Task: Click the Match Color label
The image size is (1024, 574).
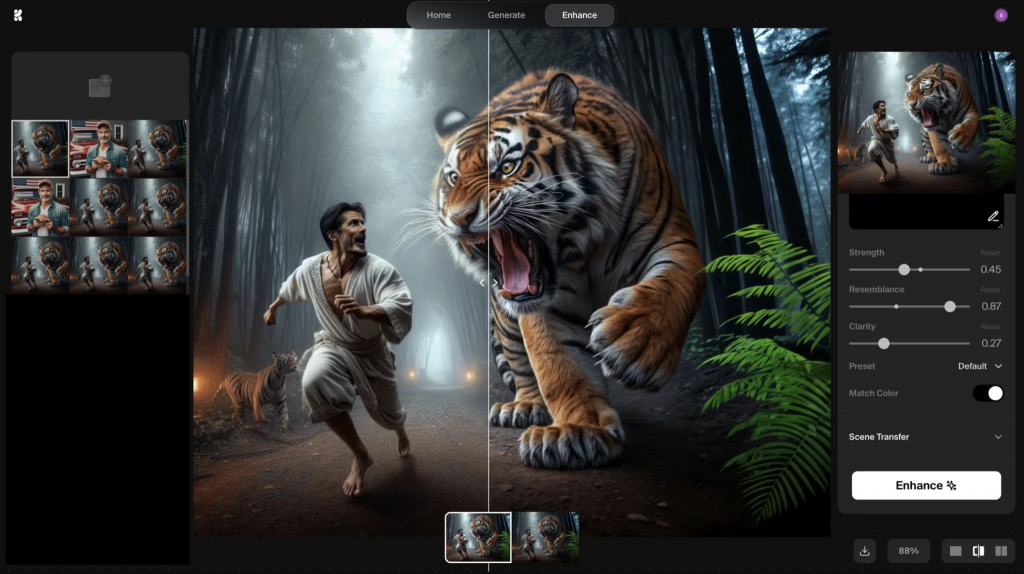Action: 873,393
